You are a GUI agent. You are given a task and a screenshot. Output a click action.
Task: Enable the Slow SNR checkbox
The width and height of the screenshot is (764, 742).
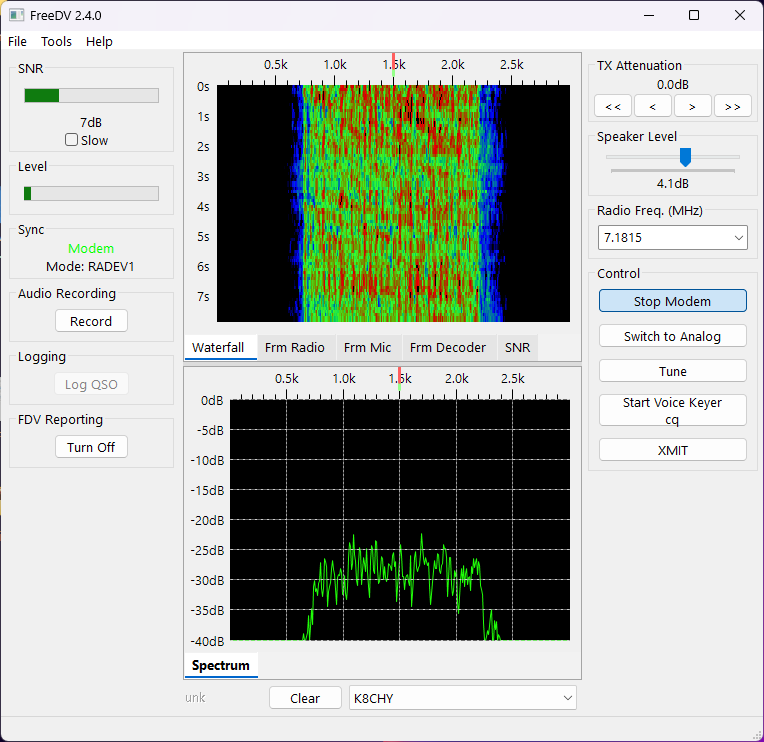tap(71, 140)
